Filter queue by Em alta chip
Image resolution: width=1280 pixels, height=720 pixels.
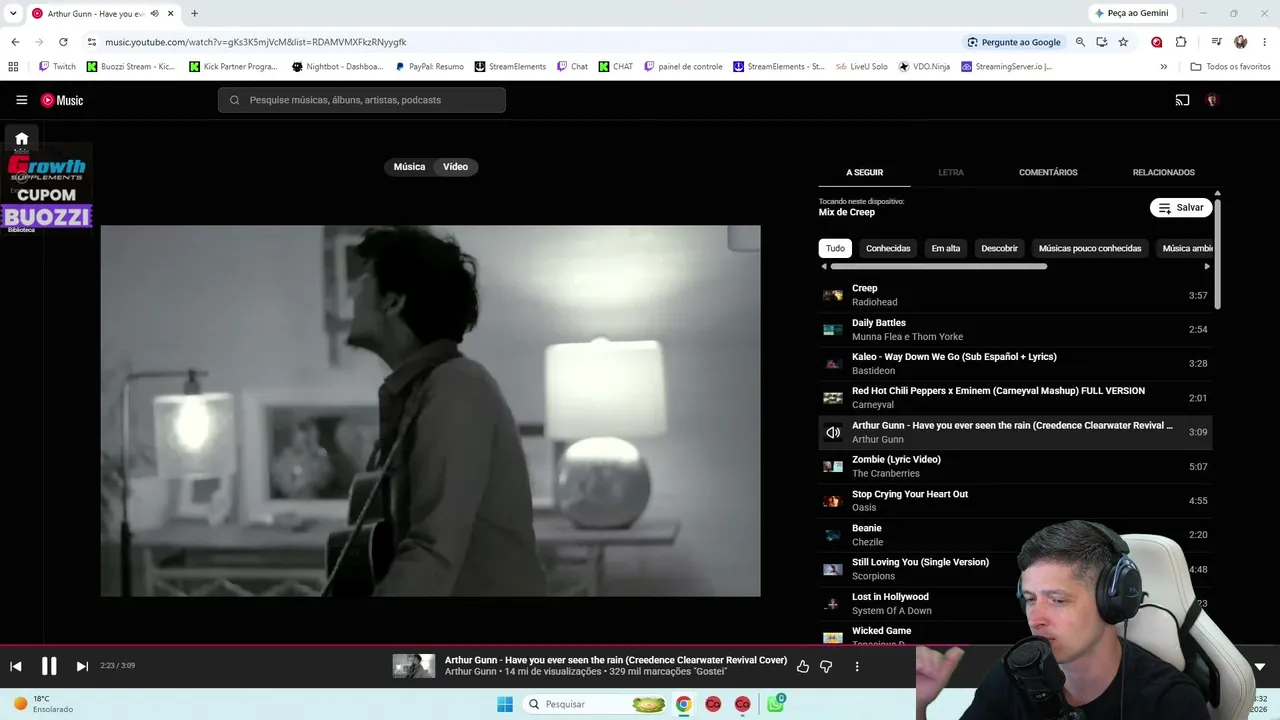pos(946,248)
